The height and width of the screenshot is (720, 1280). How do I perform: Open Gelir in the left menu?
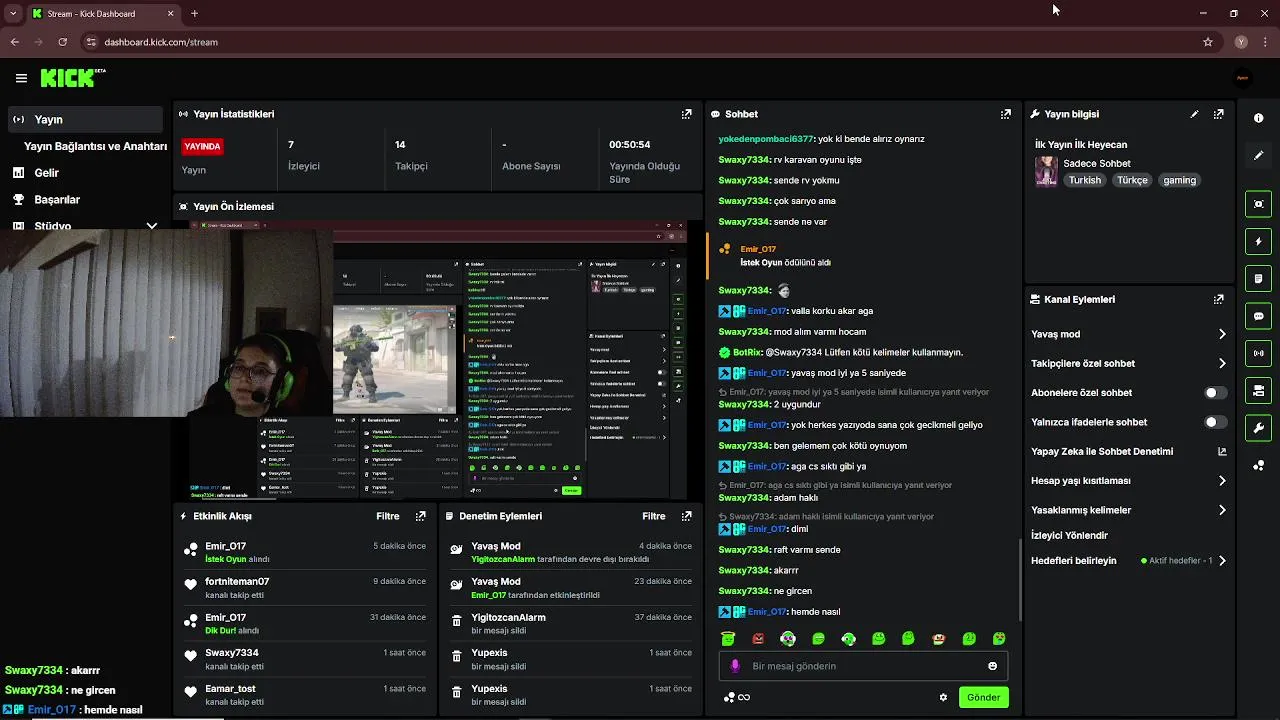tap(46, 173)
